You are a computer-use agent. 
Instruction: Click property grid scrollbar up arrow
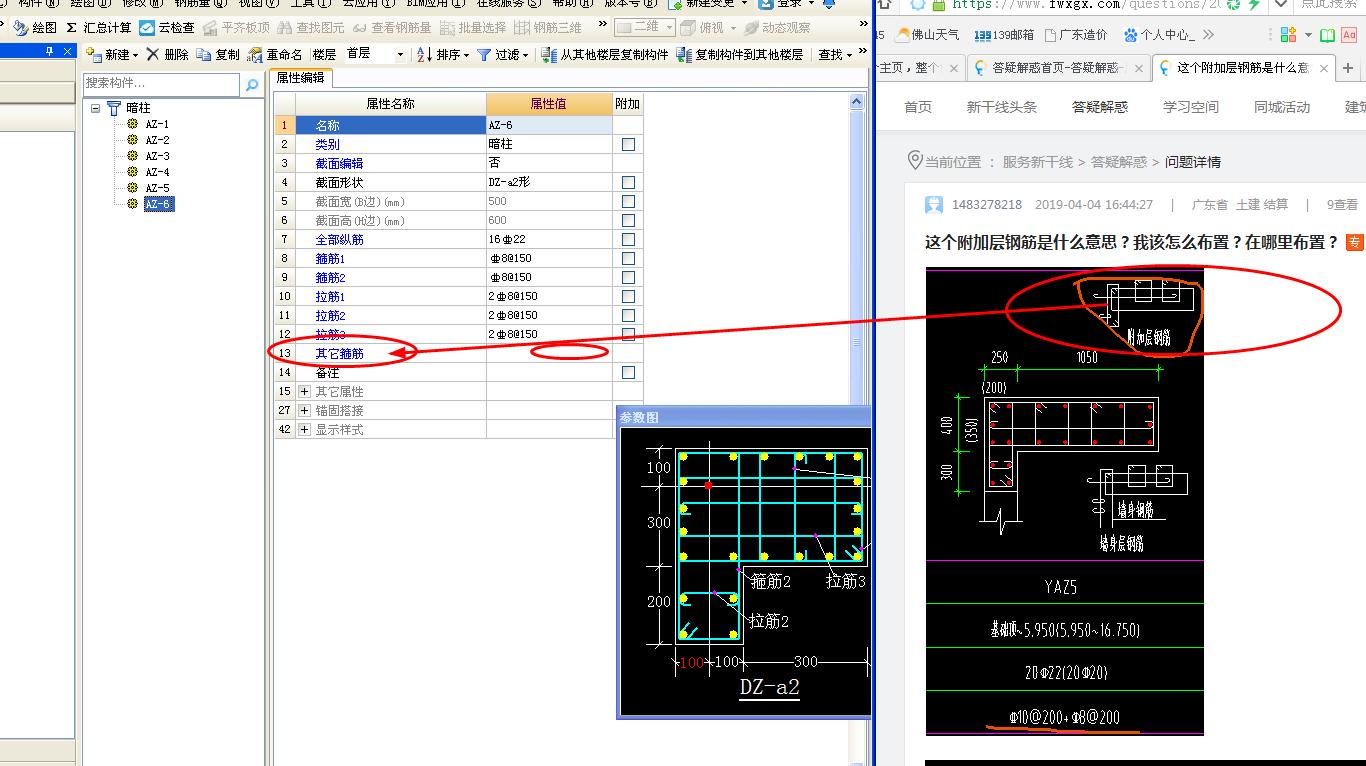pos(856,101)
